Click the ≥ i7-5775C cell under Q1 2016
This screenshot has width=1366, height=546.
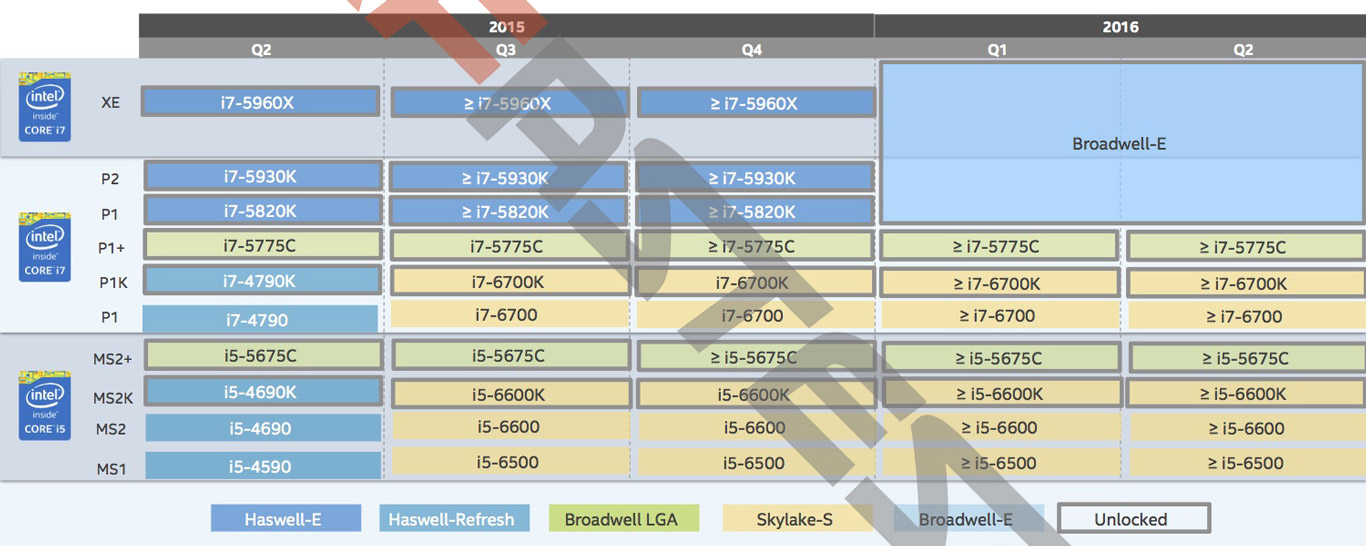[999, 246]
